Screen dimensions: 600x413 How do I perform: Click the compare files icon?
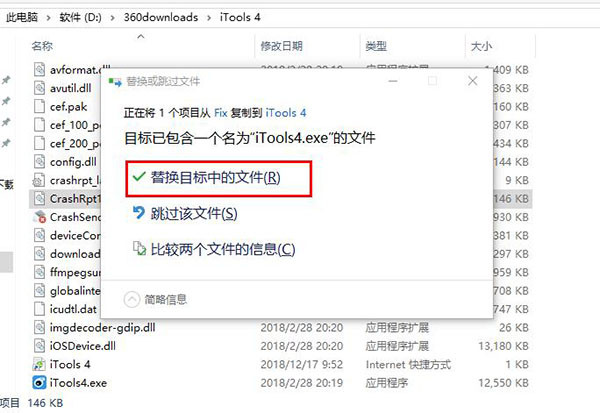coord(139,248)
